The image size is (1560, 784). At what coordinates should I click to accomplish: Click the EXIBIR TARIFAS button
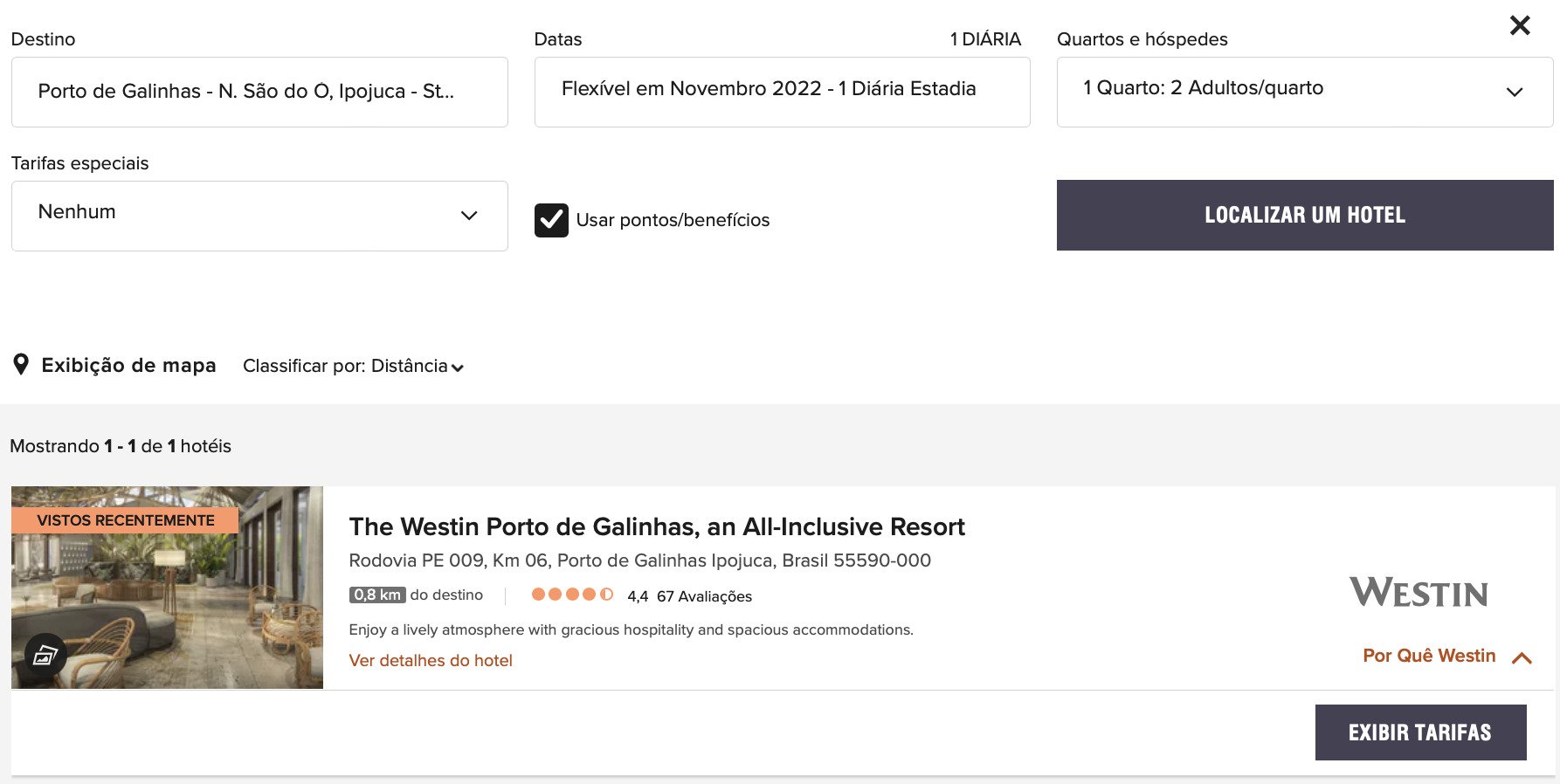coord(1420,732)
